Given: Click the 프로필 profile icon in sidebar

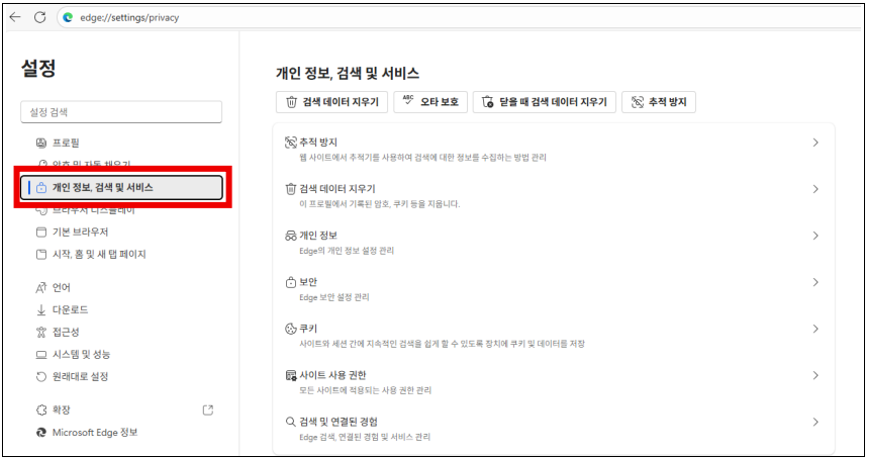Looking at the screenshot, I should [x=41, y=143].
